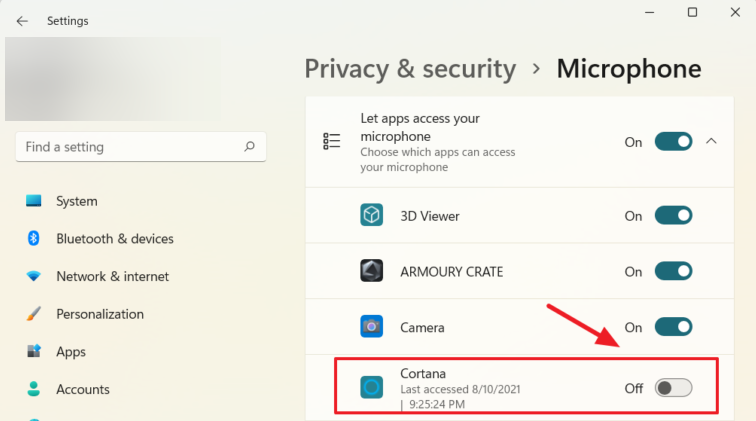Turn off Camera microphone access toggle
Screen dimensions: 756x421
point(673,327)
